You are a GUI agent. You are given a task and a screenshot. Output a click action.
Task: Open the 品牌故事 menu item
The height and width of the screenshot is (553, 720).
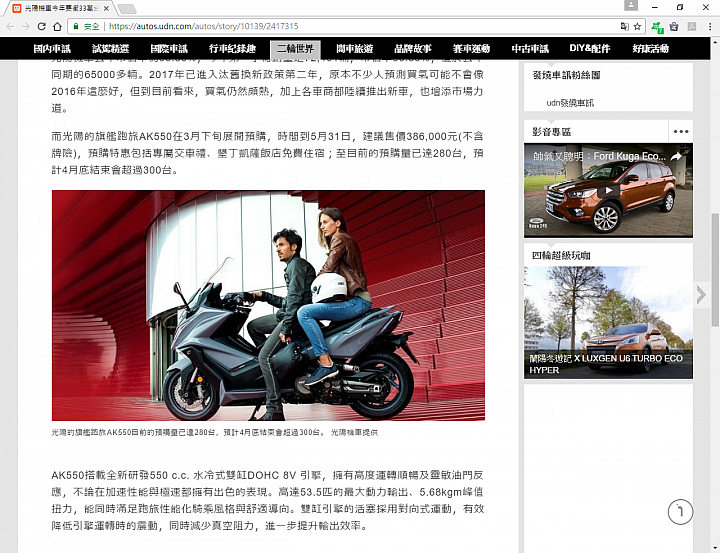click(413, 48)
